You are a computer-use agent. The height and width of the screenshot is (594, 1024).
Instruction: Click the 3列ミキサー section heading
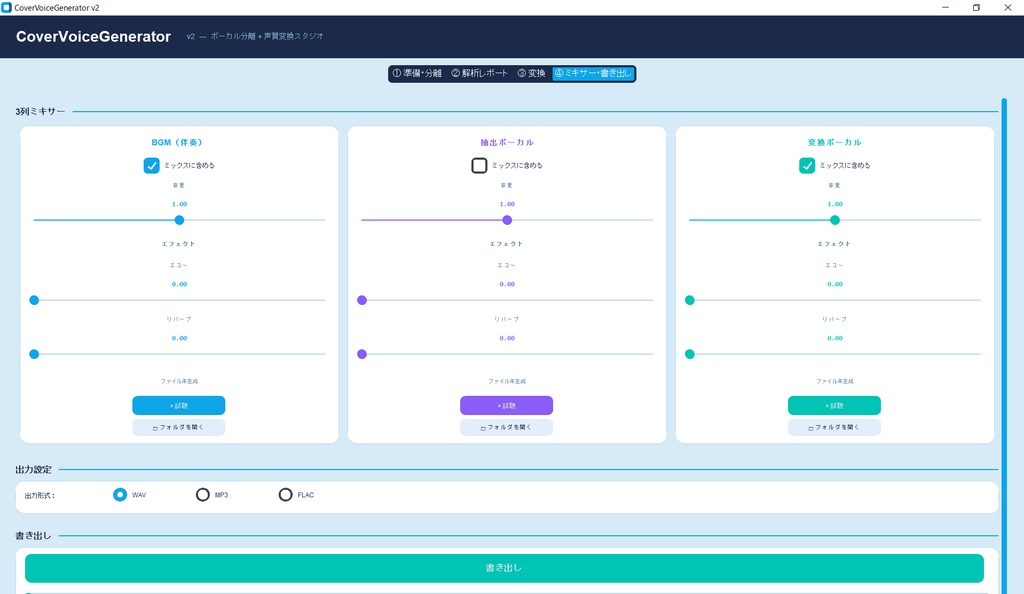[40, 112]
